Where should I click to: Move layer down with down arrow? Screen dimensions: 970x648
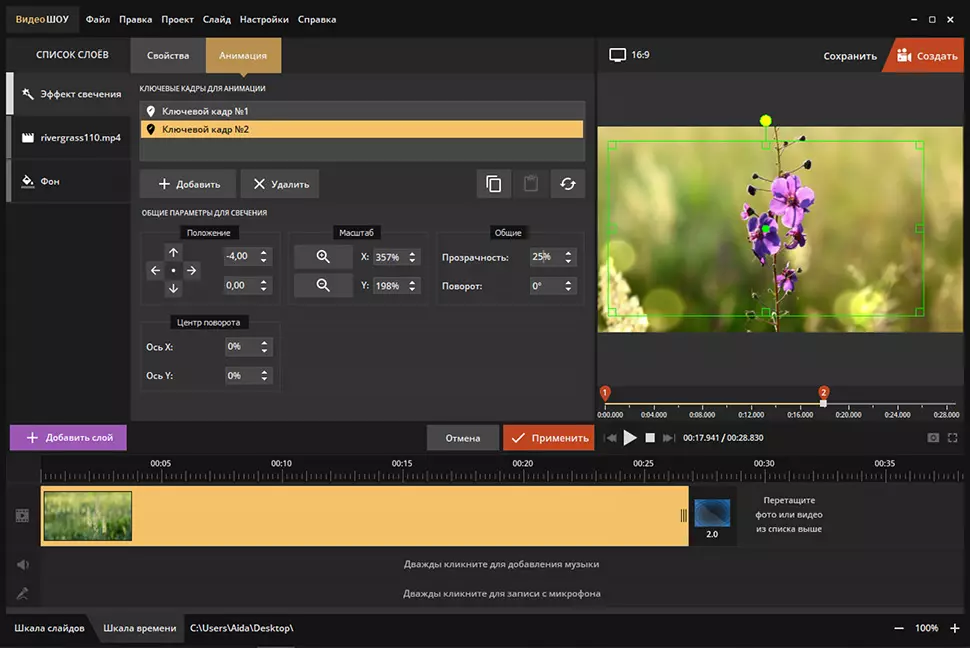pyautogui.click(x=173, y=288)
